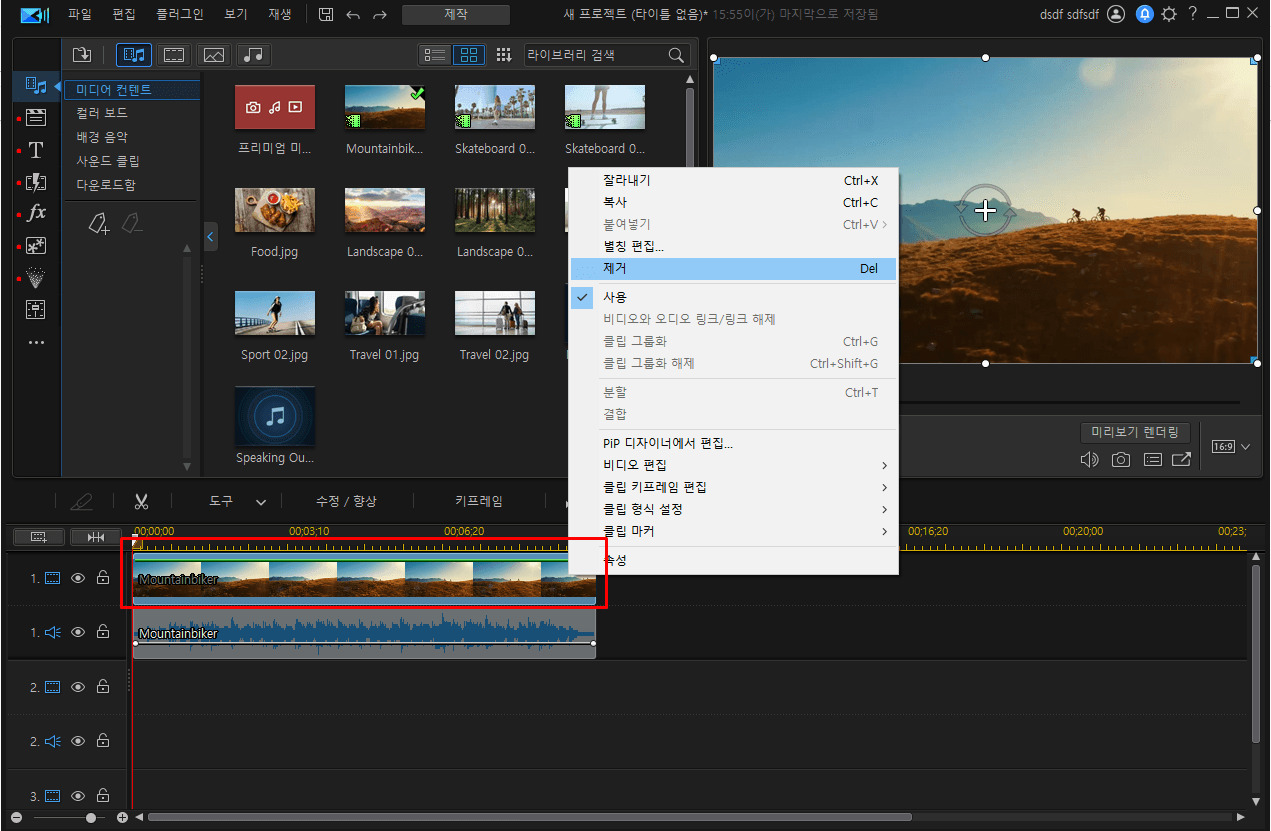1271x831 pixels.
Task: Redo the last action
Action: pyautogui.click(x=380, y=15)
